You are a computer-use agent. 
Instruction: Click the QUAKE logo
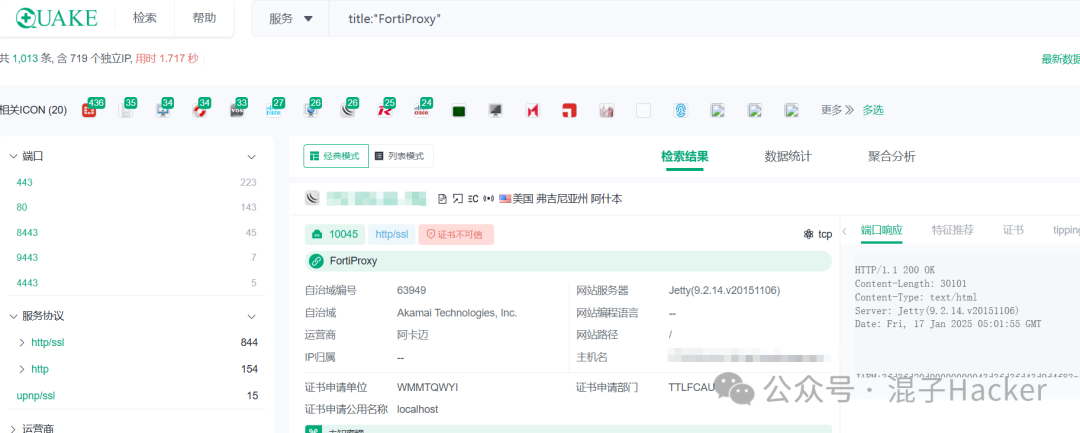point(57,18)
